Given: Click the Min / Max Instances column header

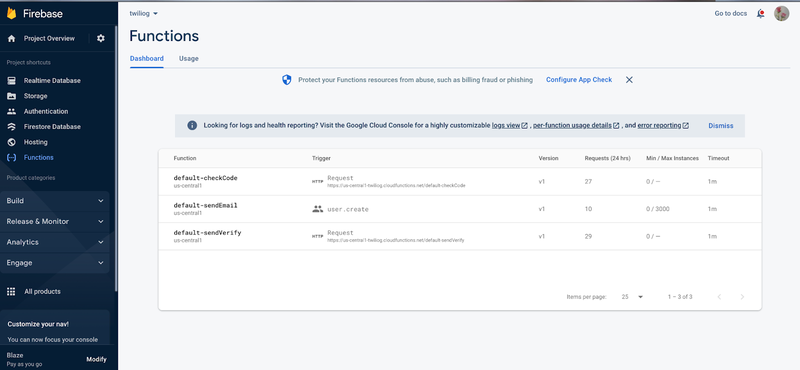Looking at the screenshot, I should 672,158.
